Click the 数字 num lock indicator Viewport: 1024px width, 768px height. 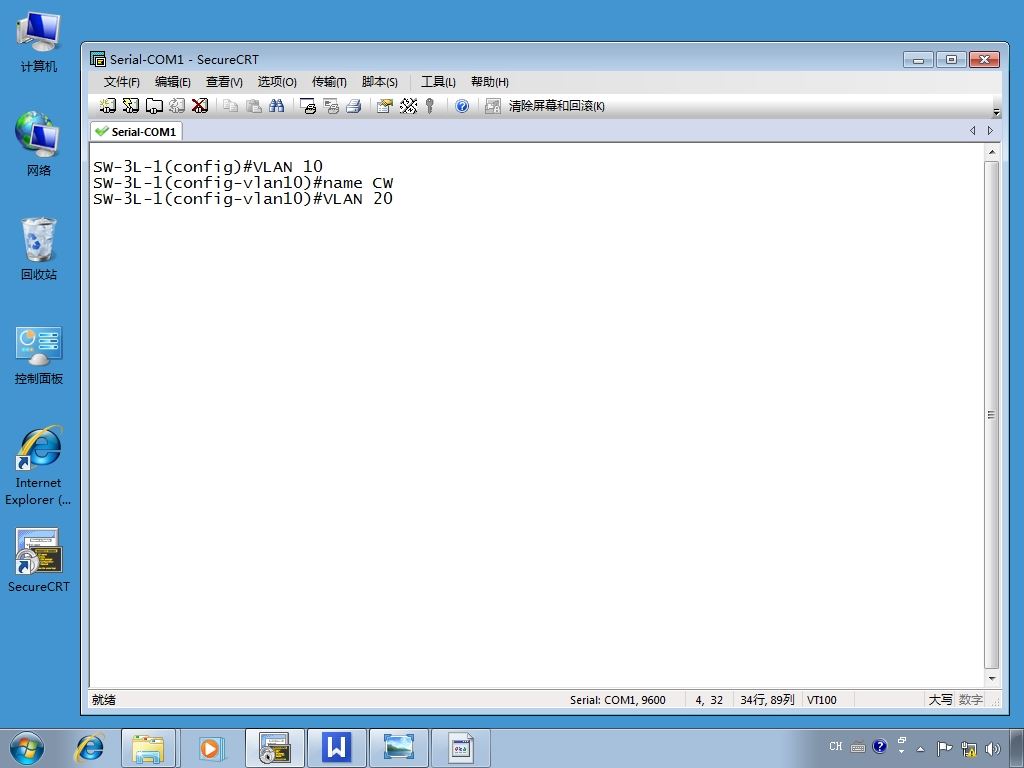[x=970, y=700]
